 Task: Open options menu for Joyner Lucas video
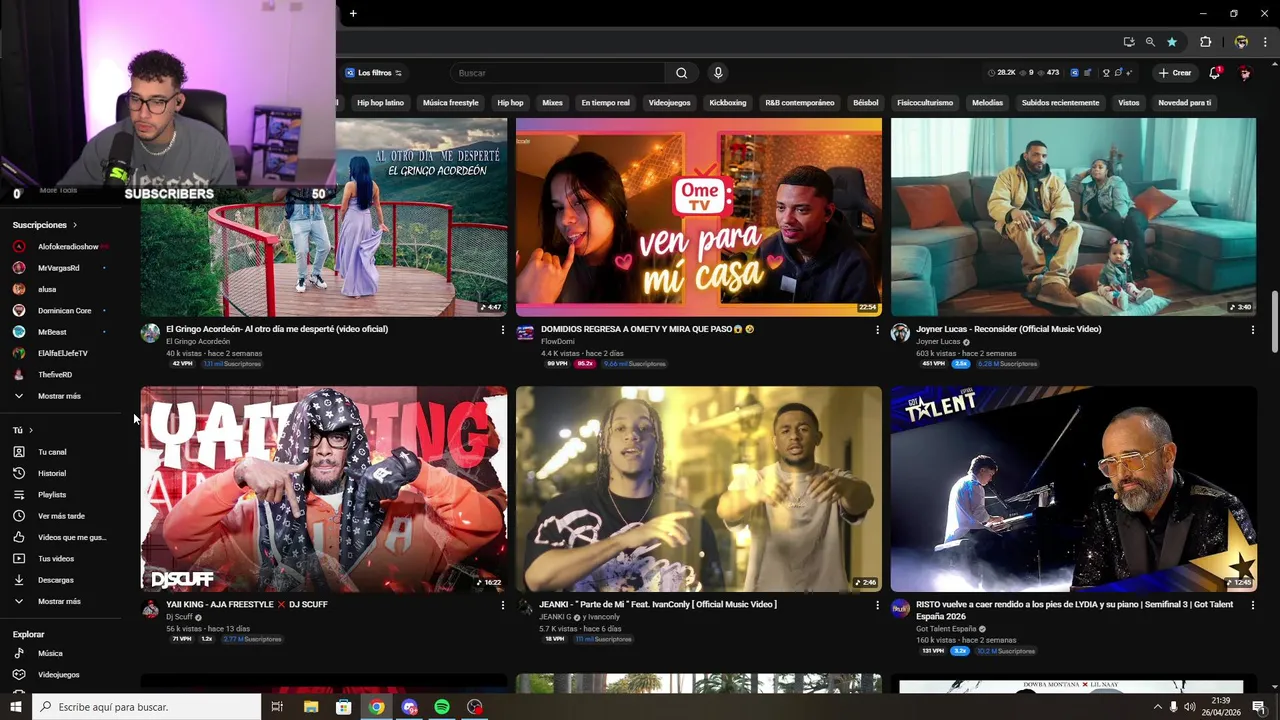(x=1252, y=329)
